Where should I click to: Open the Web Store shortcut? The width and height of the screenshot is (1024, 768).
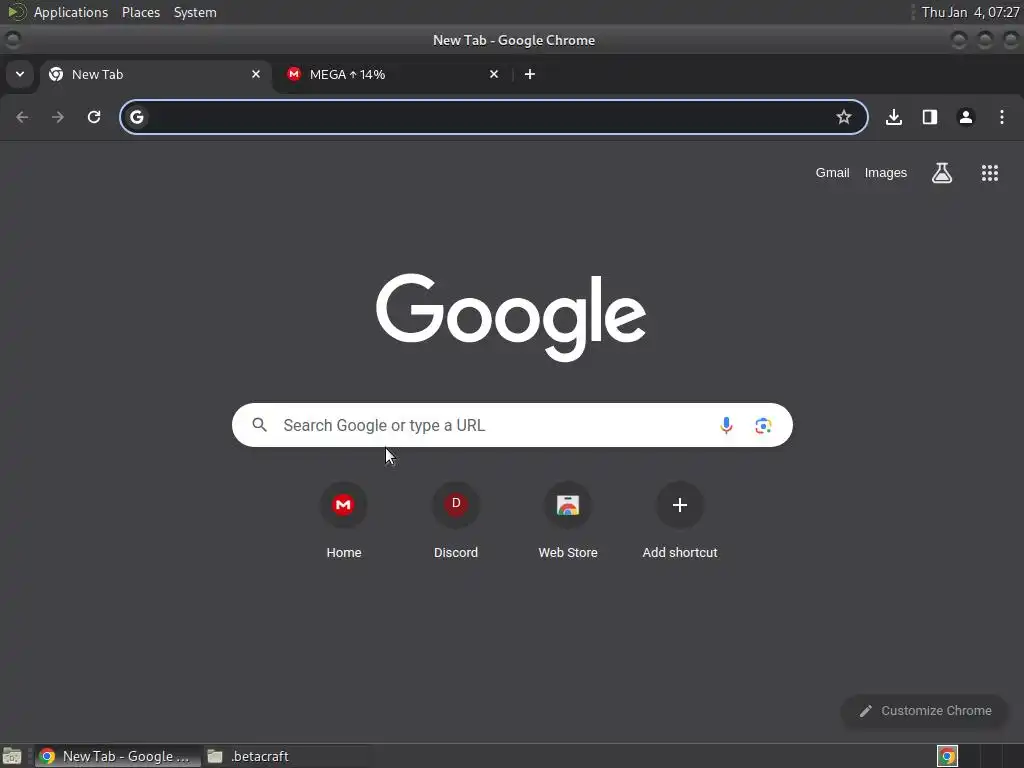(x=568, y=520)
